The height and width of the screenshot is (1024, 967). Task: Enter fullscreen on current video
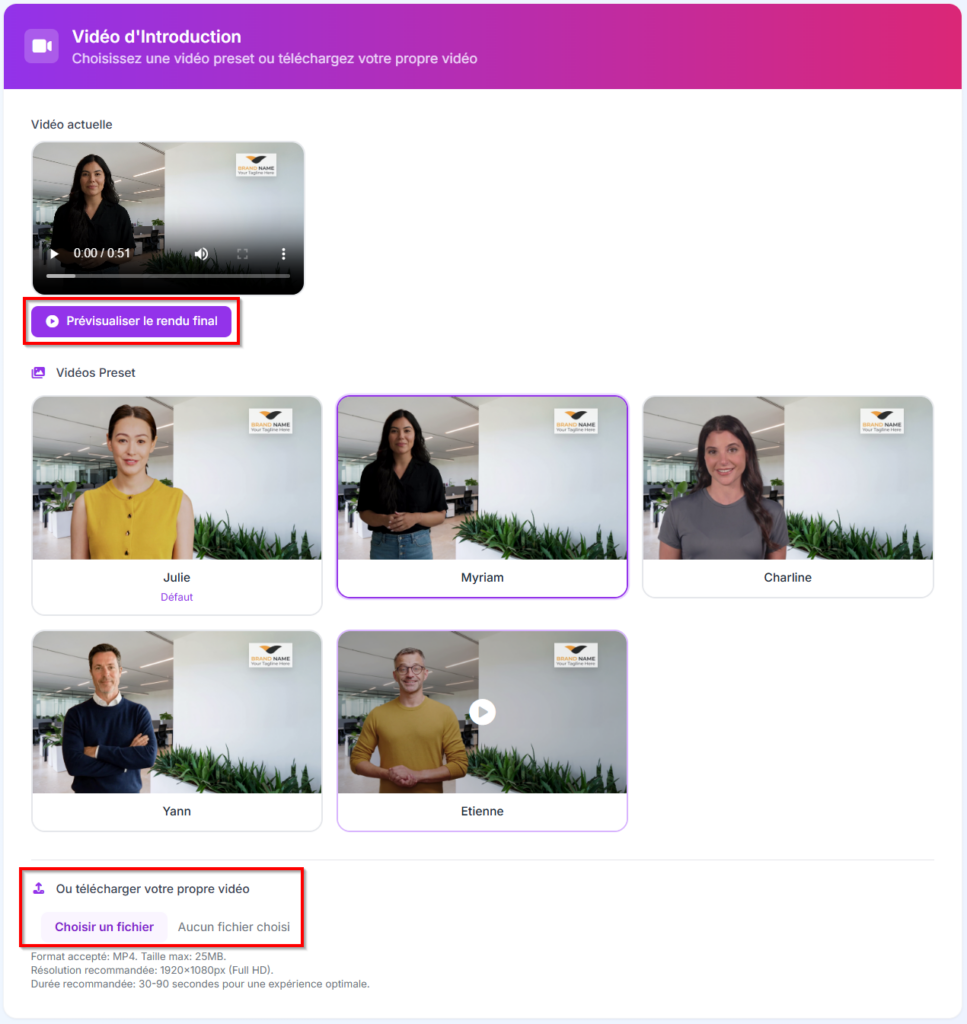tap(242, 254)
